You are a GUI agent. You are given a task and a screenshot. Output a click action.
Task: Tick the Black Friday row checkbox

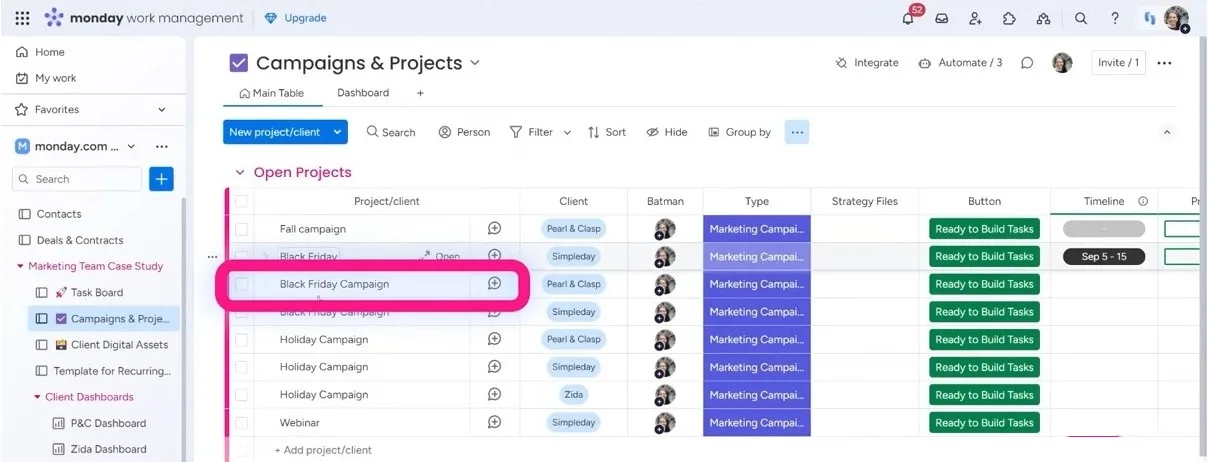[x=241, y=257]
